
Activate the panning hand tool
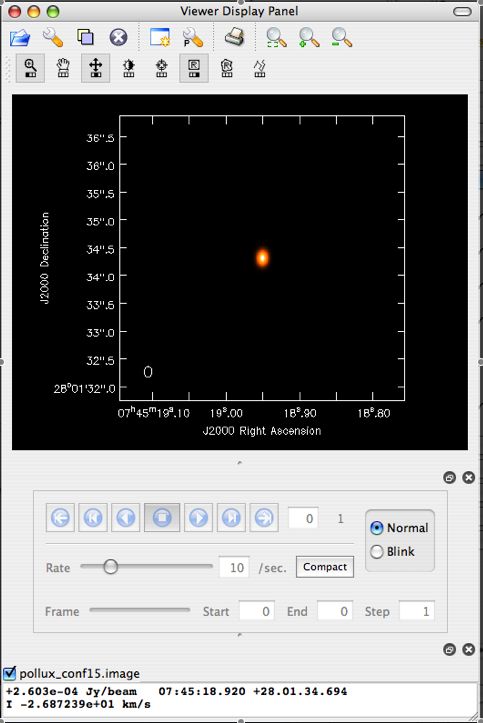pyautogui.click(x=63, y=68)
